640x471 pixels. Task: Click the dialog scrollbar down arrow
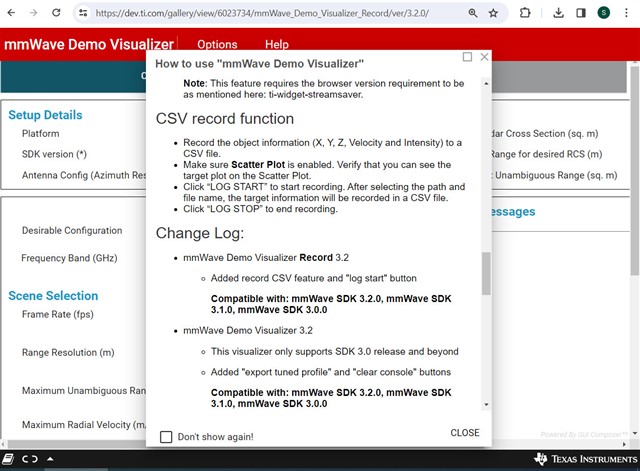pyautogui.click(x=486, y=404)
